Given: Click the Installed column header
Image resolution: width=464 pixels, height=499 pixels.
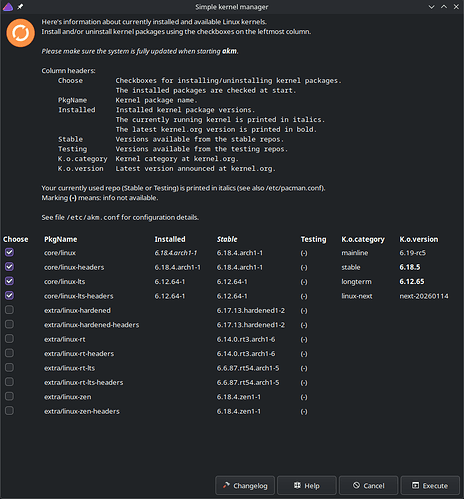Looking at the screenshot, I should click(x=170, y=239).
